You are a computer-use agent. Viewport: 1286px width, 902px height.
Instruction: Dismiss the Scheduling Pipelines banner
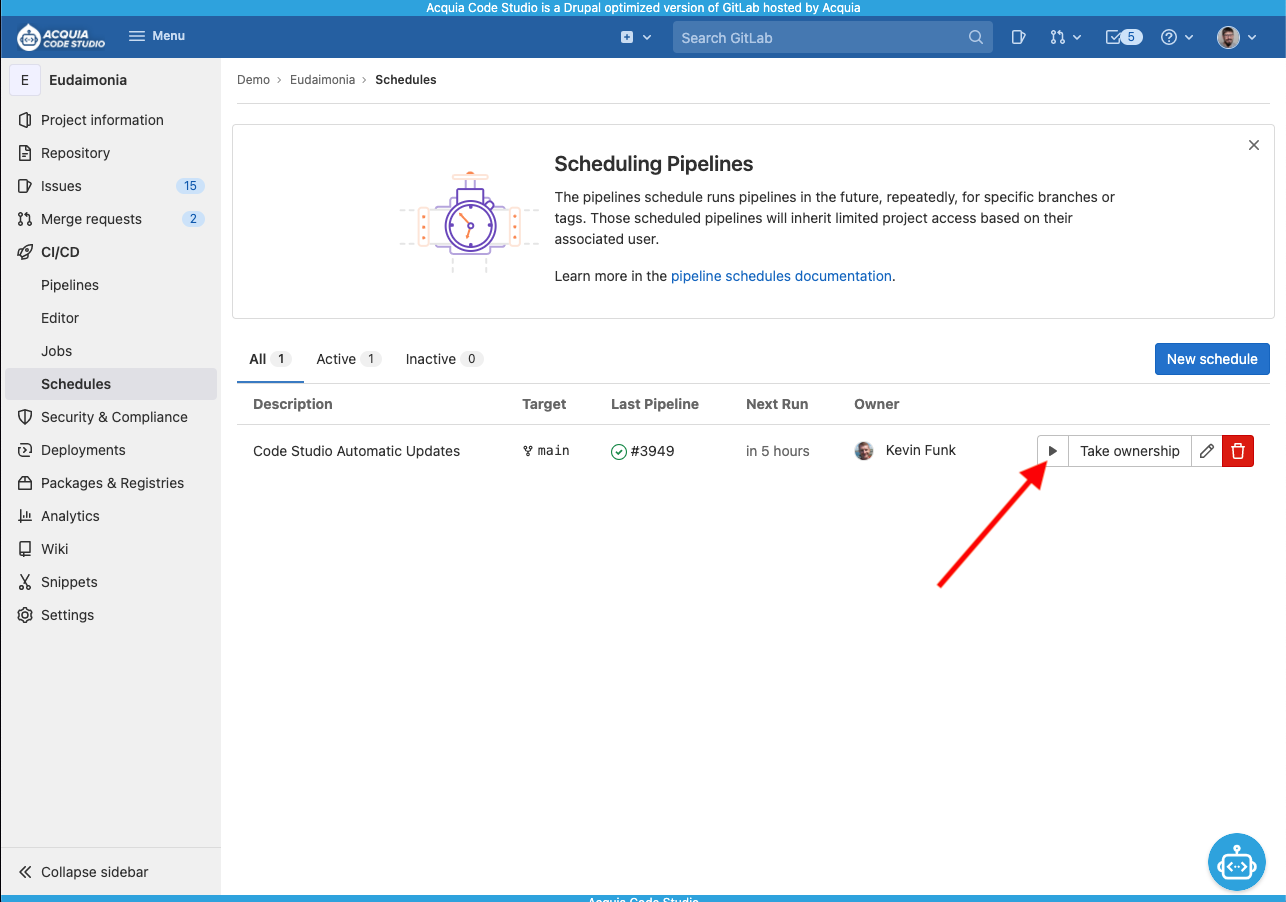tap(1254, 145)
